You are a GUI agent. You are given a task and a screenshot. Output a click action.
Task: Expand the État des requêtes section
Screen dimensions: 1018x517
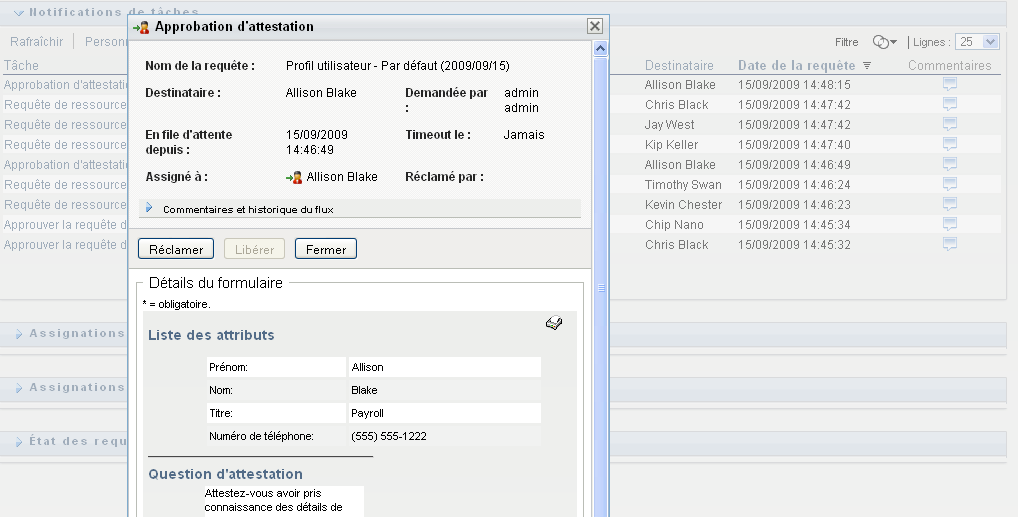click(19, 442)
